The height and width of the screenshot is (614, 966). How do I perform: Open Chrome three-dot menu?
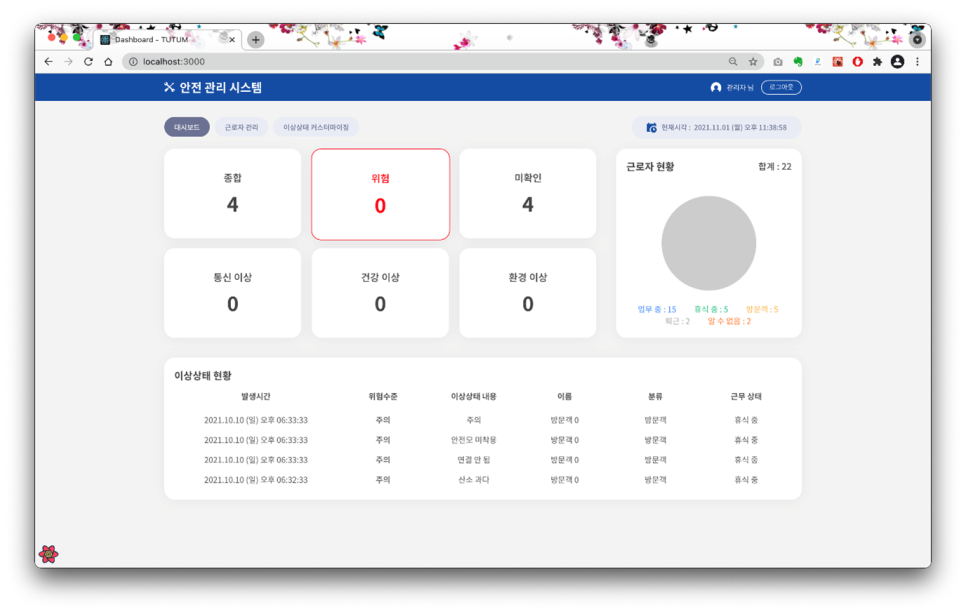point(917,62)
